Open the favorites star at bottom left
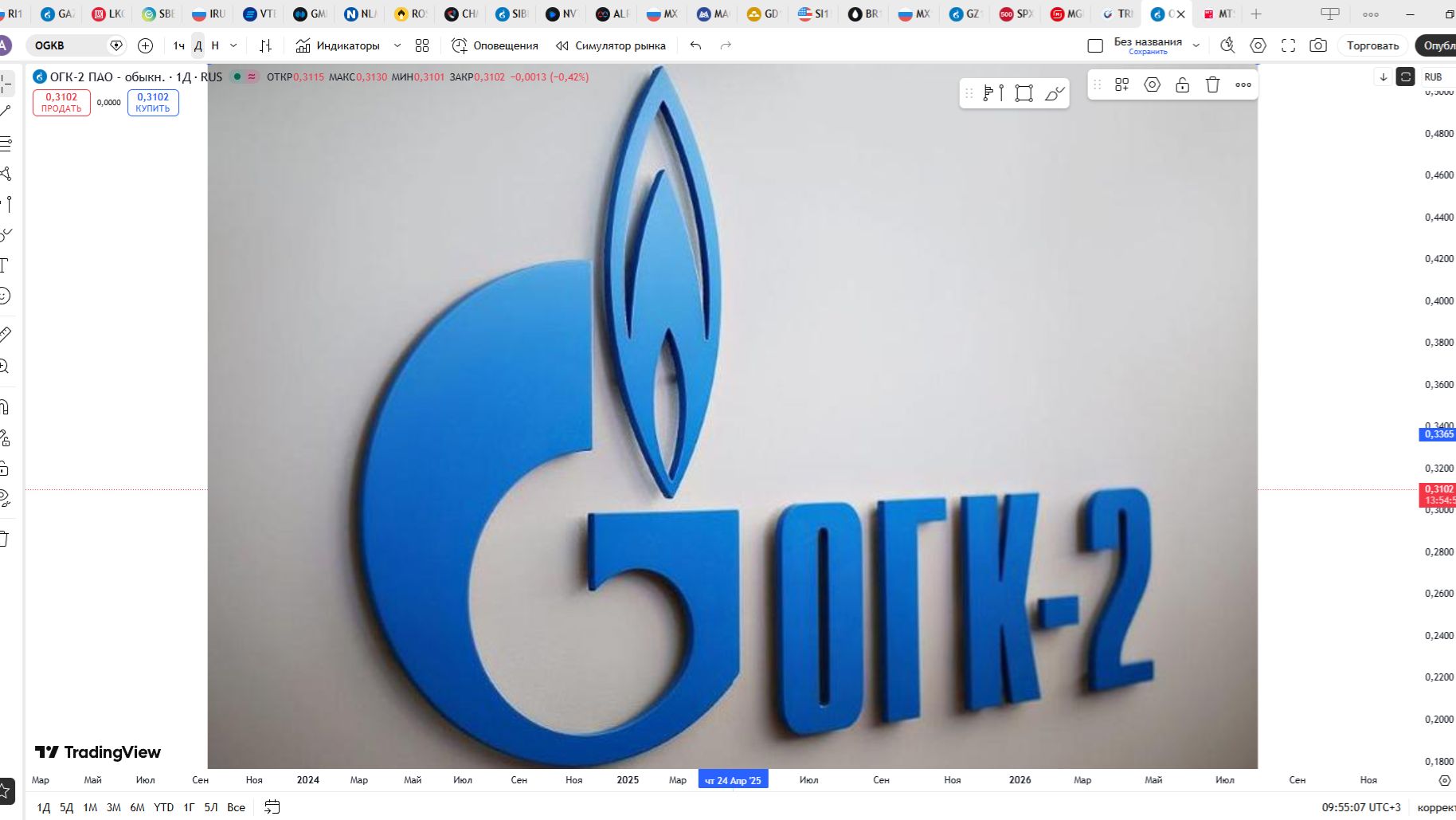1456x820 pixels. 5,791
